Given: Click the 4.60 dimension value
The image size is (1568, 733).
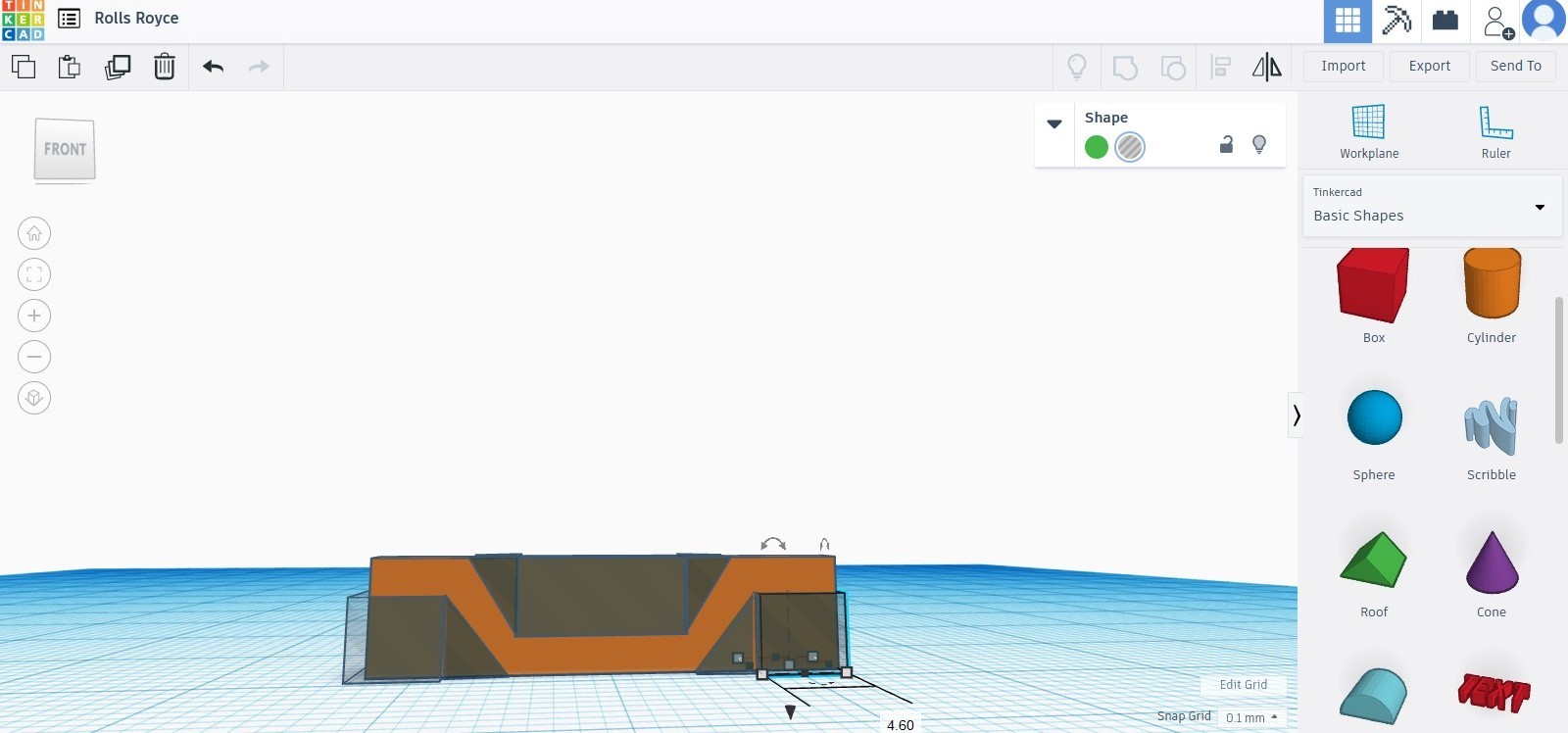Looking at the screenshot, I should tap(900, 725).
